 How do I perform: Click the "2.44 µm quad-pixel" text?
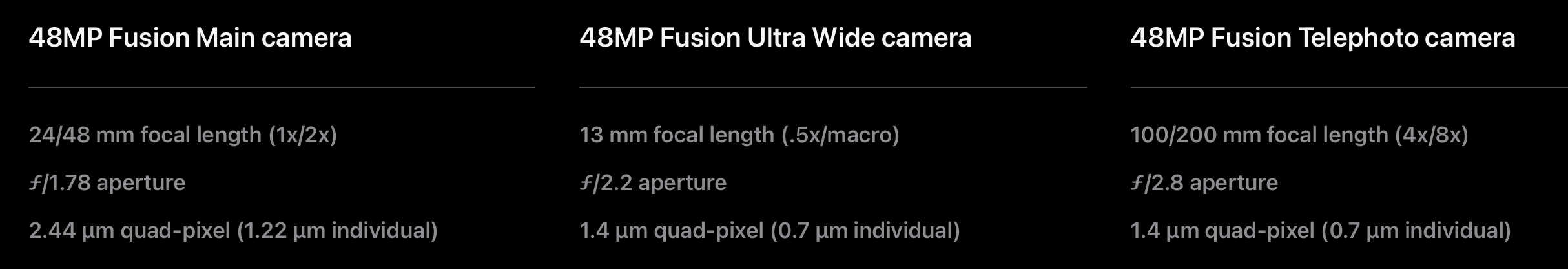(129, 231)
